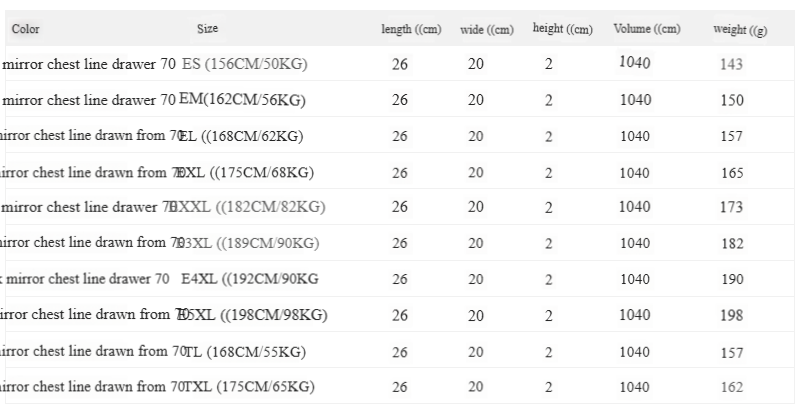Click the weight value 198
This screenshot has width=798, height=408.
coord(731,315)
